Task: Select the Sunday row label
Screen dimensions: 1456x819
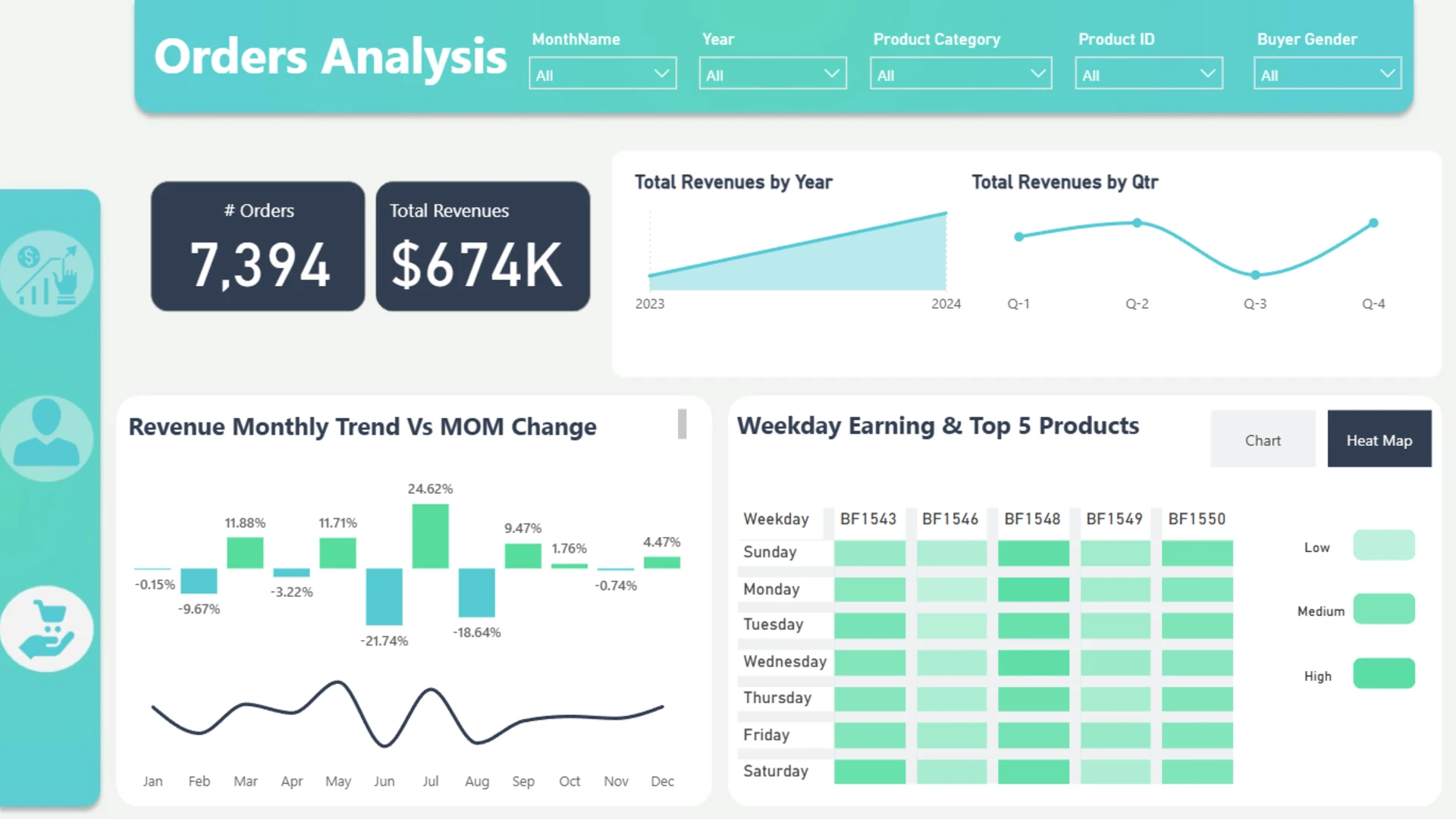Action: click(x=770, y=552)
